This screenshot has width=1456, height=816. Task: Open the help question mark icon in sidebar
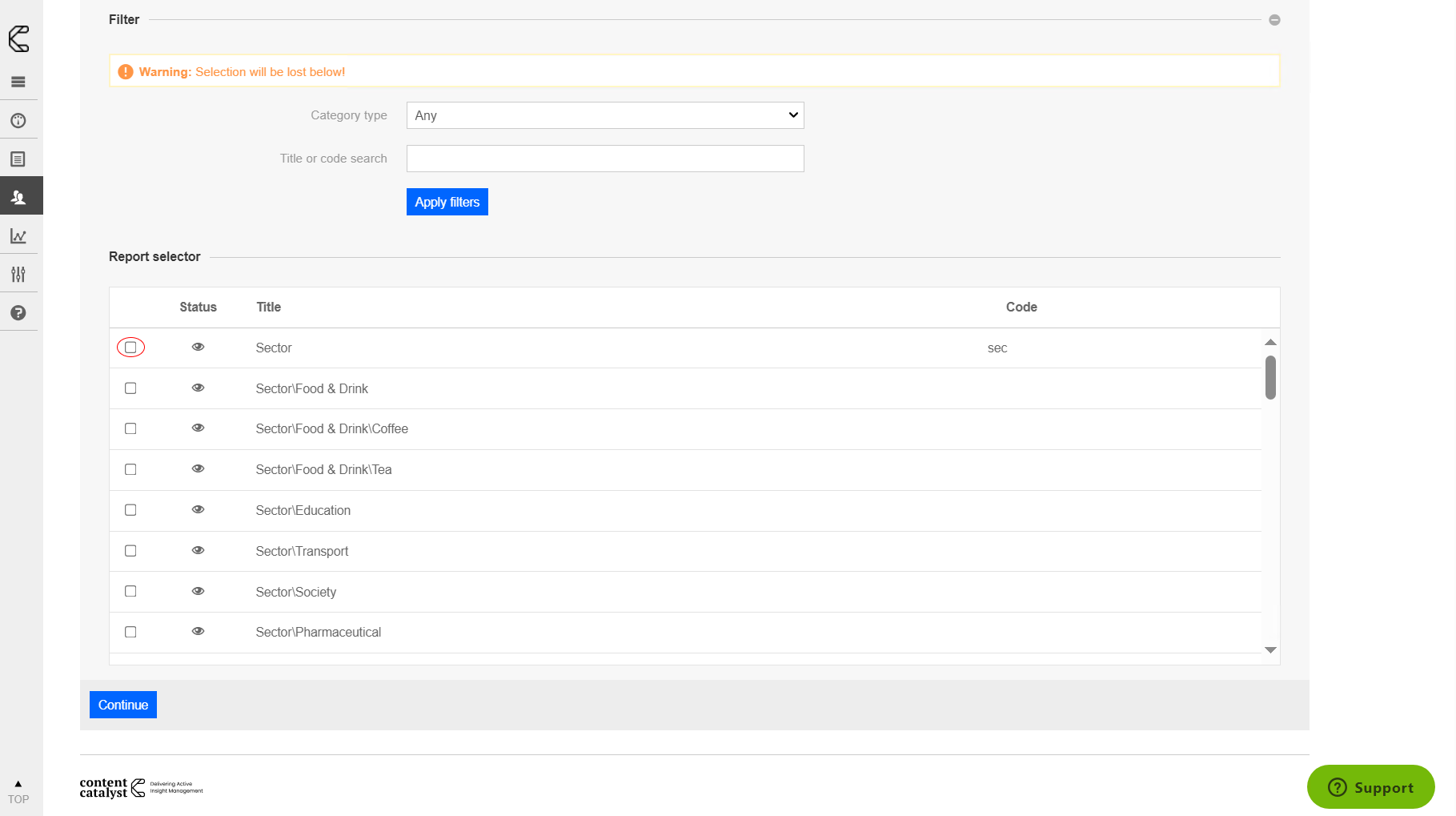point(18,313)
